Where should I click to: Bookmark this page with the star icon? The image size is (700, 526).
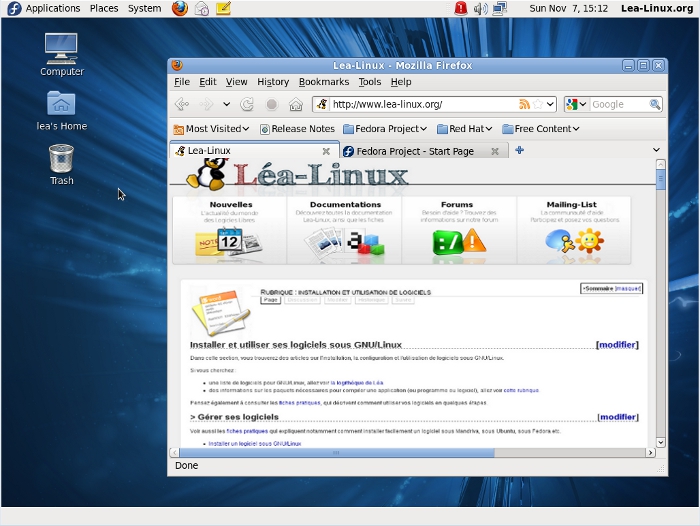click(x=538, y=104)
